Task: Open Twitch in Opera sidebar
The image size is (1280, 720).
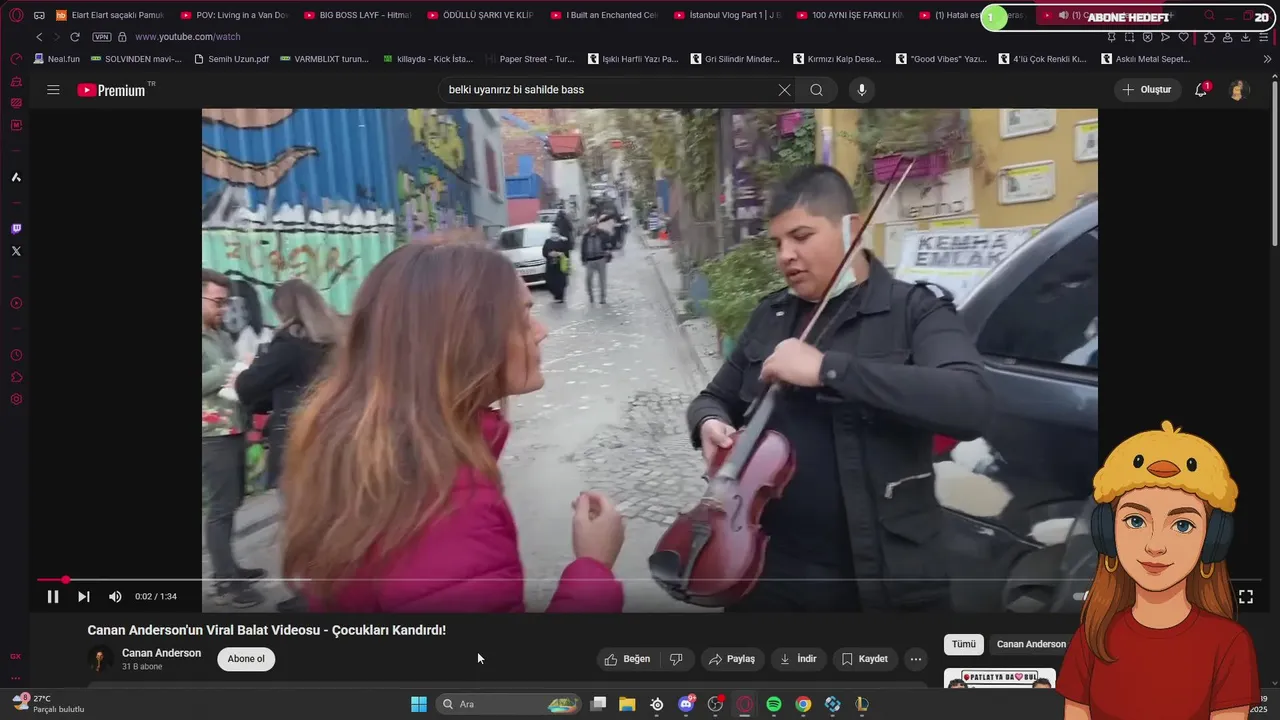Action: (16, 229)
